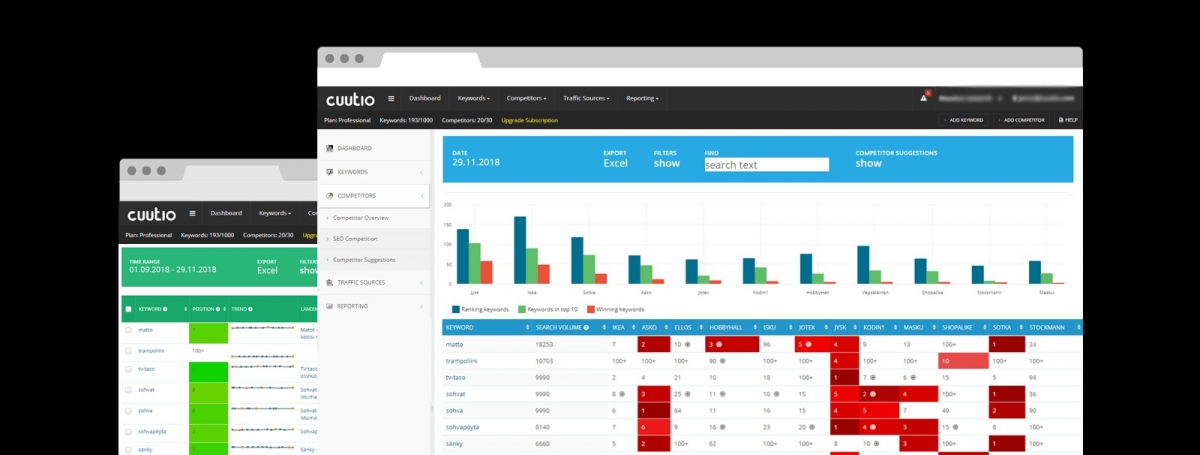The width and height of the screenshot is (1200, 455).
Task: Click the Keywords sidebar icon
Action: (330, 172)
